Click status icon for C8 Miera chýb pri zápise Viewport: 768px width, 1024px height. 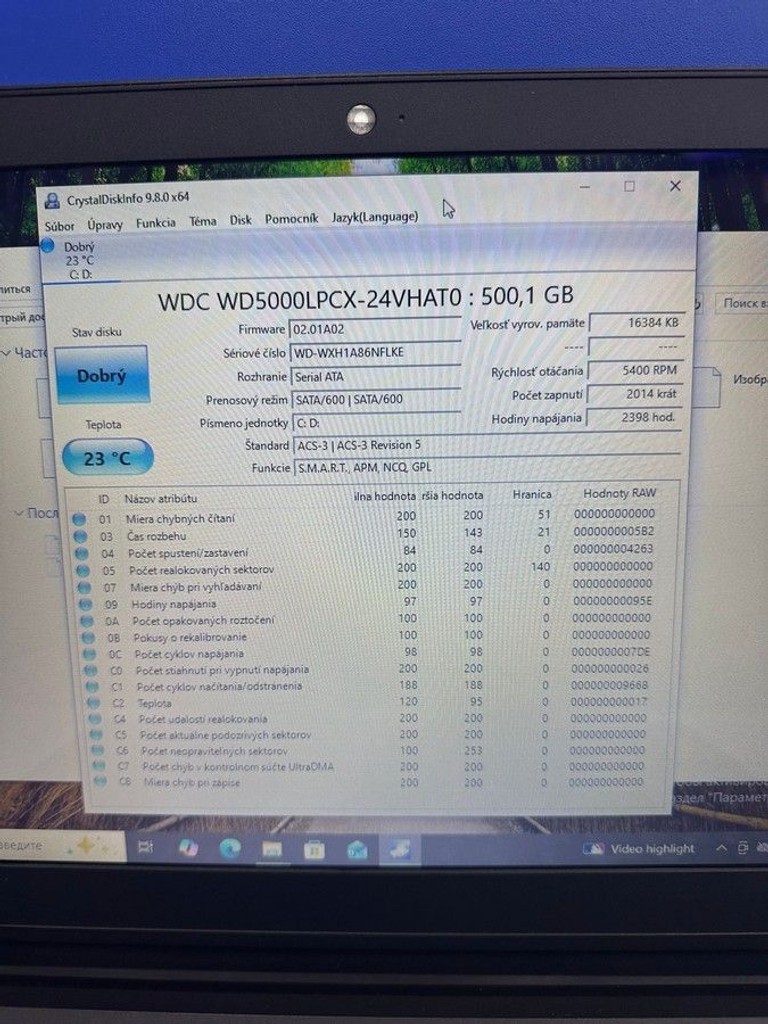click(x=101, y=782)
